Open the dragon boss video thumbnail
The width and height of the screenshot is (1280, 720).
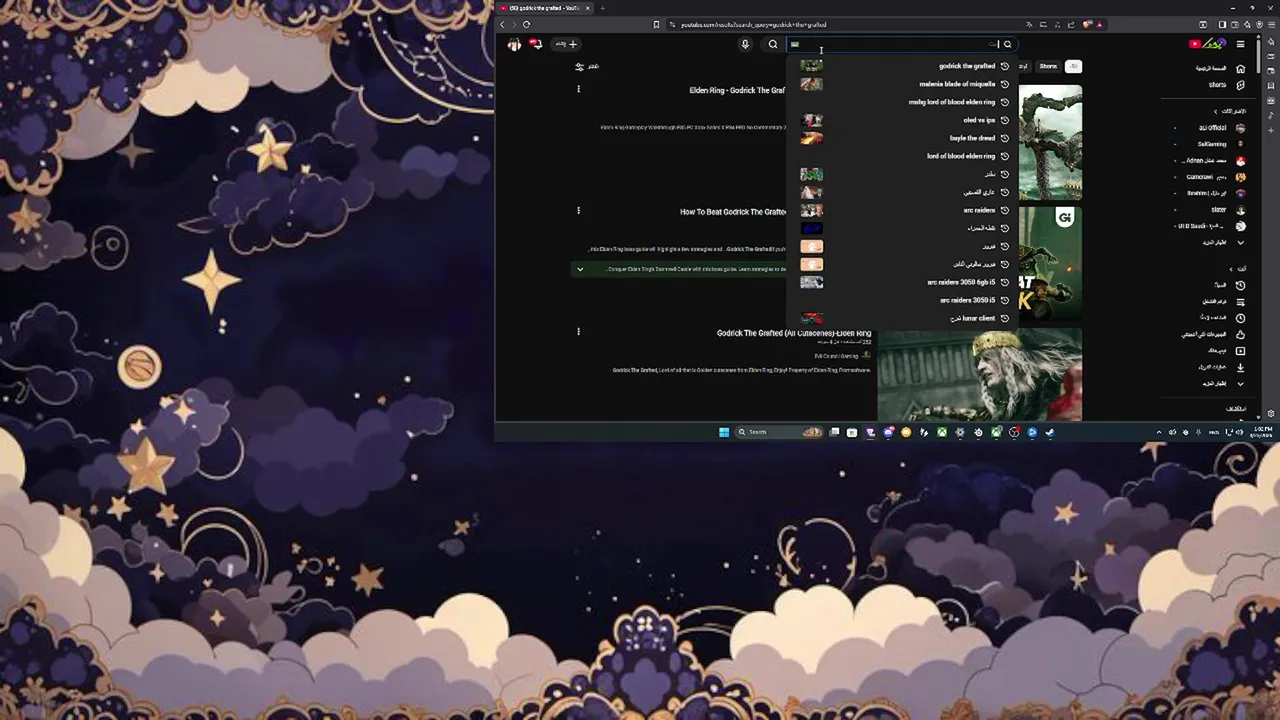pyautogui.click(x=1050, y=142)
